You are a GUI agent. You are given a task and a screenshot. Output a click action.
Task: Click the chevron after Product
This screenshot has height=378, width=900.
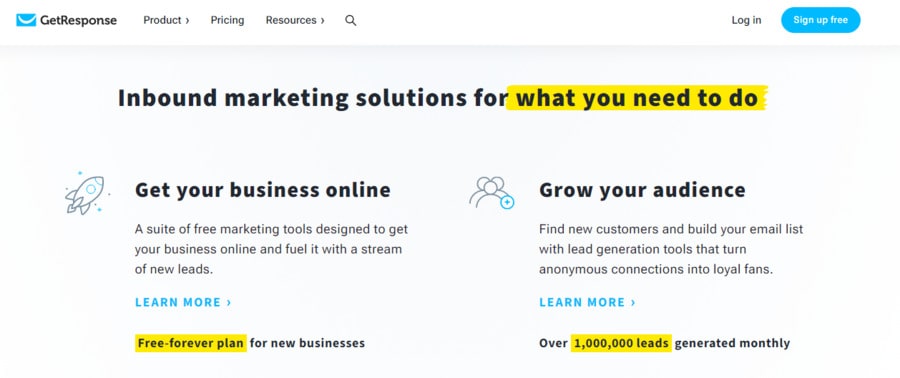tap(187, 21)
